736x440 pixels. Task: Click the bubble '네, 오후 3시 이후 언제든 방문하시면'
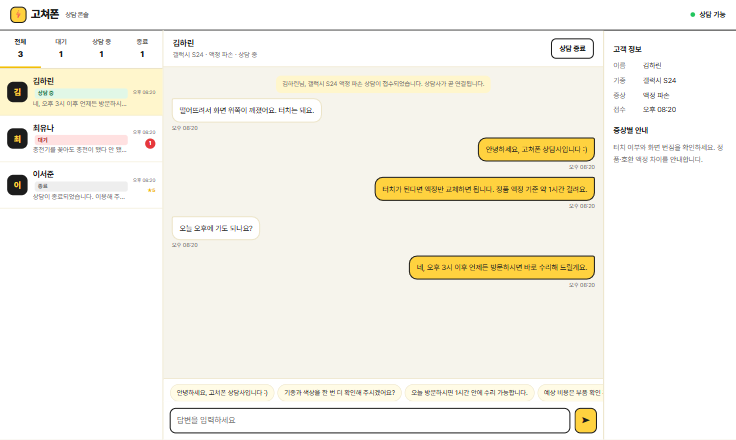(x=502, y=267)
